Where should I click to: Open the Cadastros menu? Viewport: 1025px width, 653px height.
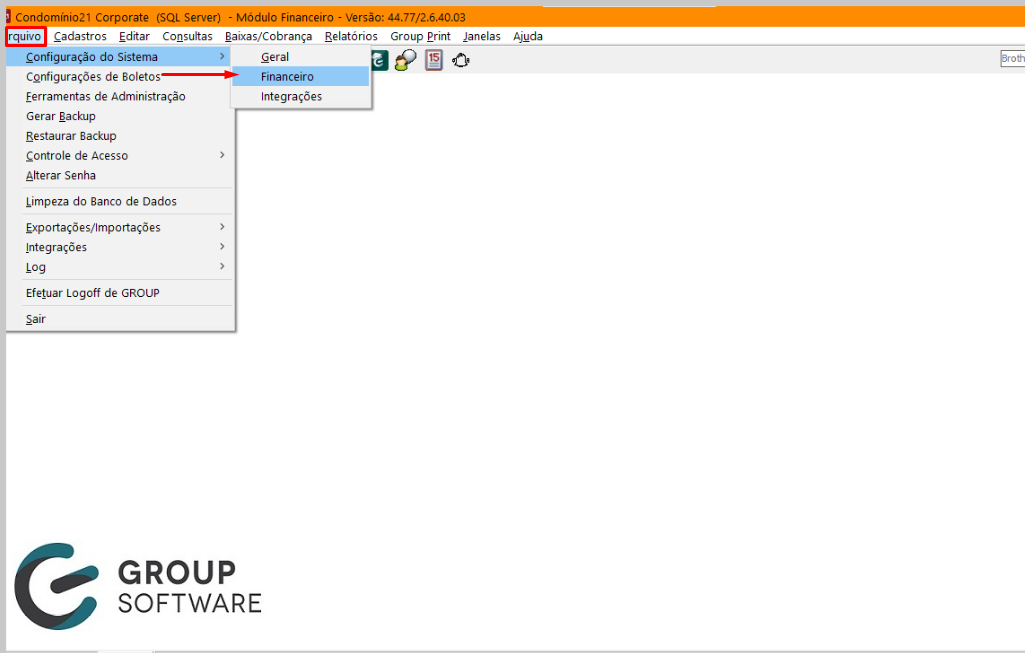(80, 37)
